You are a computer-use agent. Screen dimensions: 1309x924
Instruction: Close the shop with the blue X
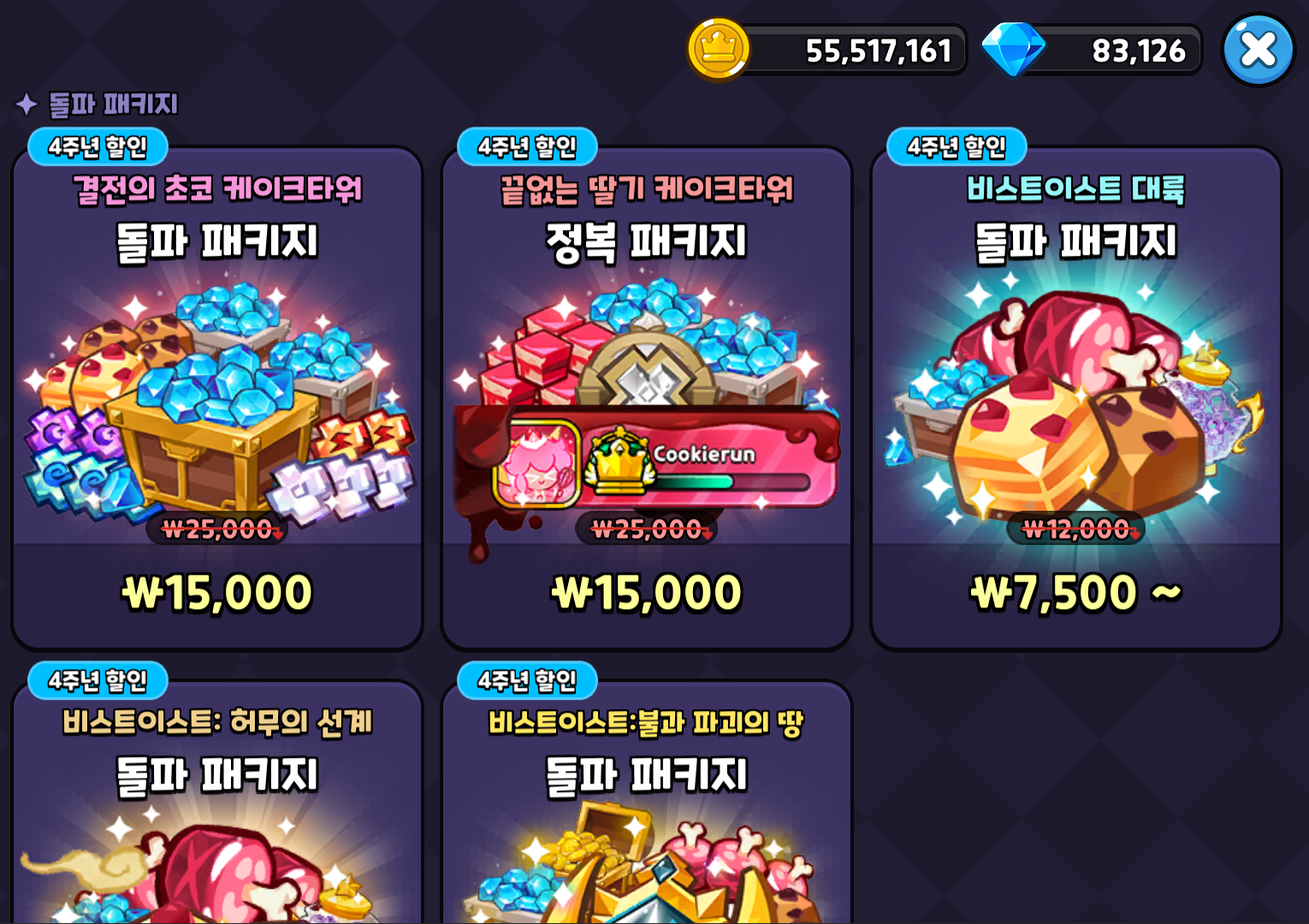tap(1258, 50)
